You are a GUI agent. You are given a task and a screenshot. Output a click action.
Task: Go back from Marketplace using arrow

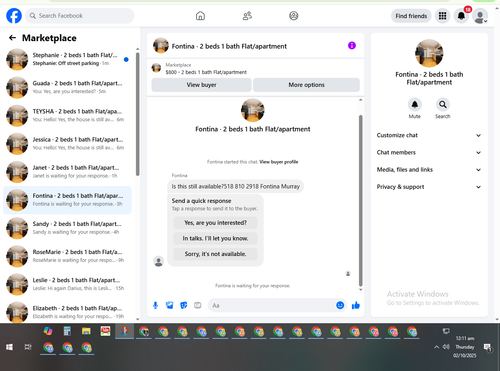(12, 38)
